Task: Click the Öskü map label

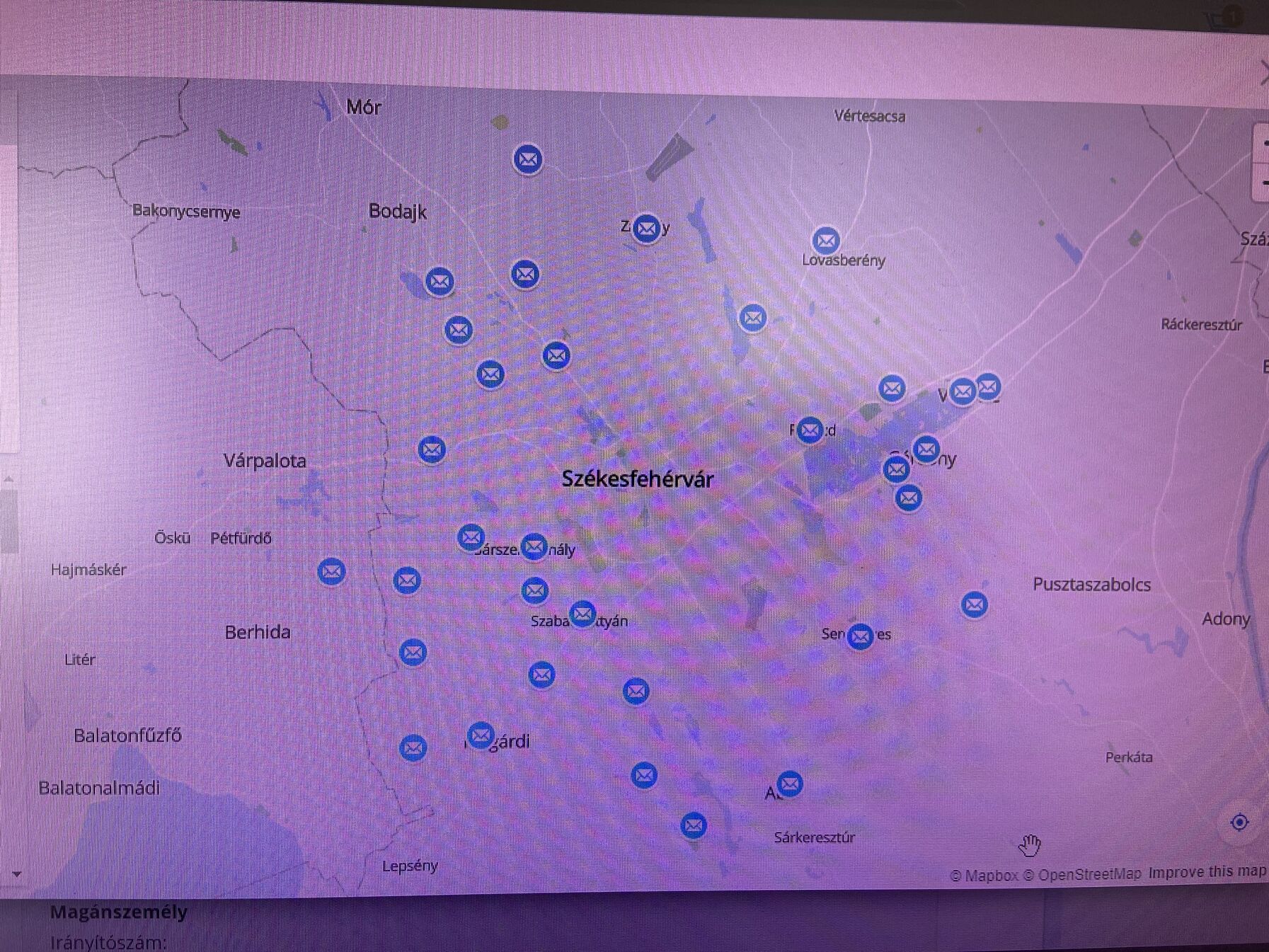Action: coord(173,538)
